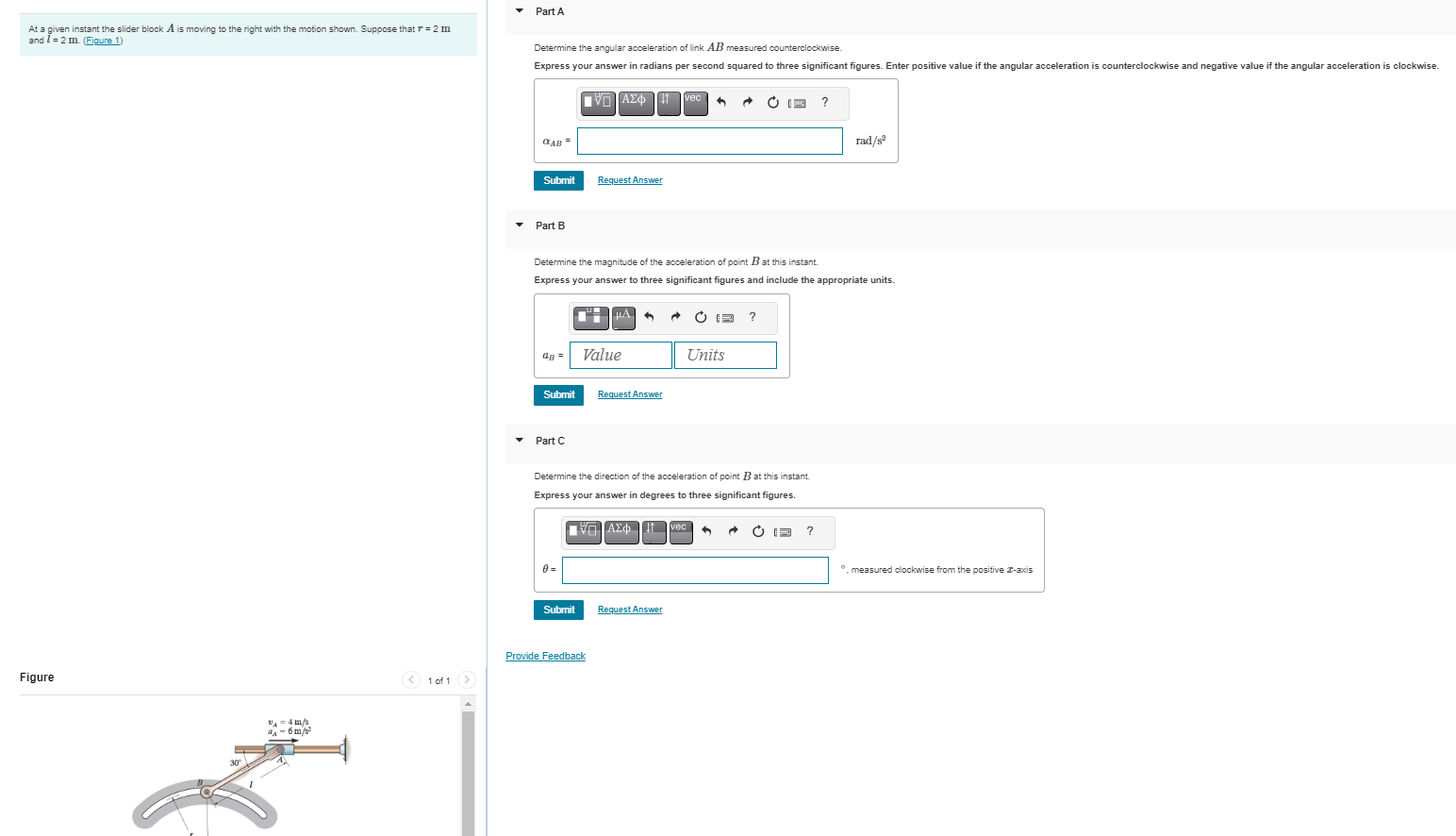Open keyboard shortcuts icon in Part C toolbar
The image size is (1456, 836).
pos(782,532)
